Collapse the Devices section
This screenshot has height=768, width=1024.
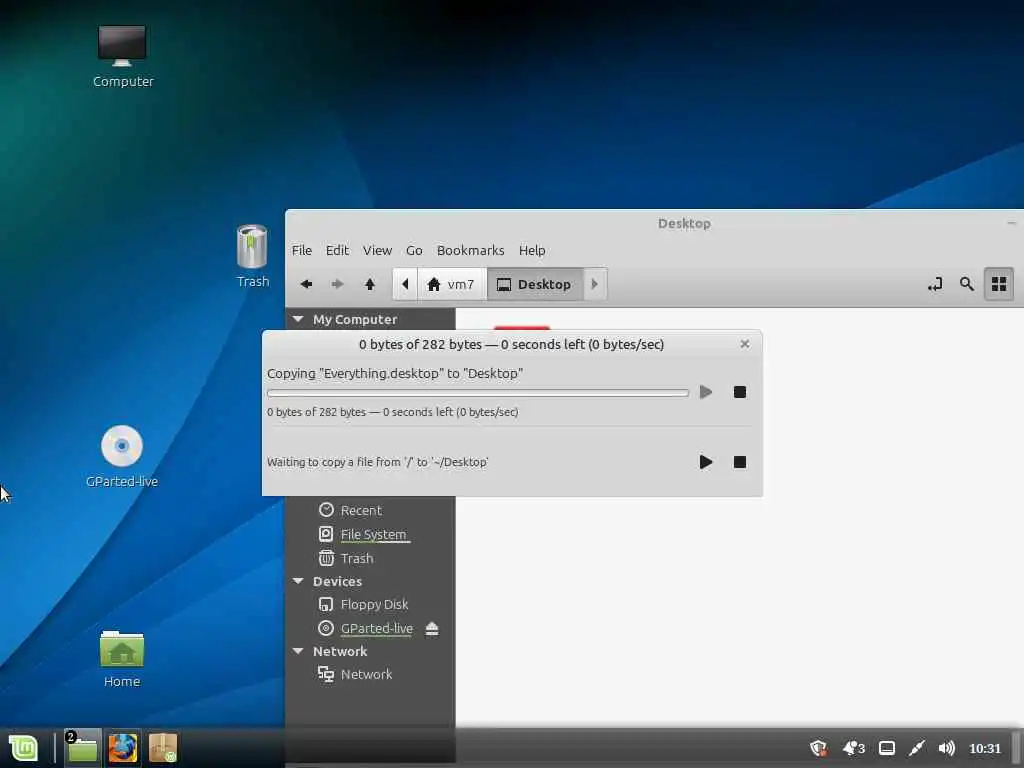(298, 581)
